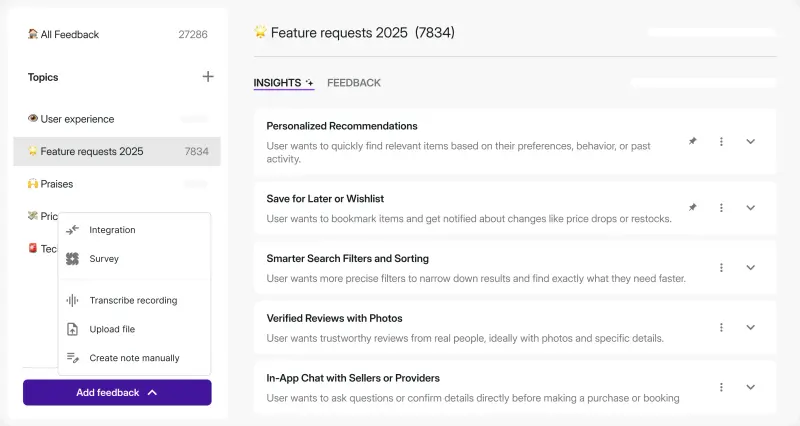Click the 27286 count beside All Feedback

coord(193,34)
